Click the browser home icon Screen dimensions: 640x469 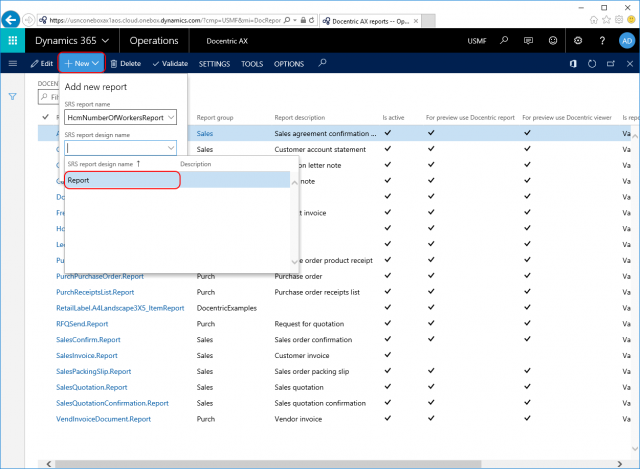594,20
